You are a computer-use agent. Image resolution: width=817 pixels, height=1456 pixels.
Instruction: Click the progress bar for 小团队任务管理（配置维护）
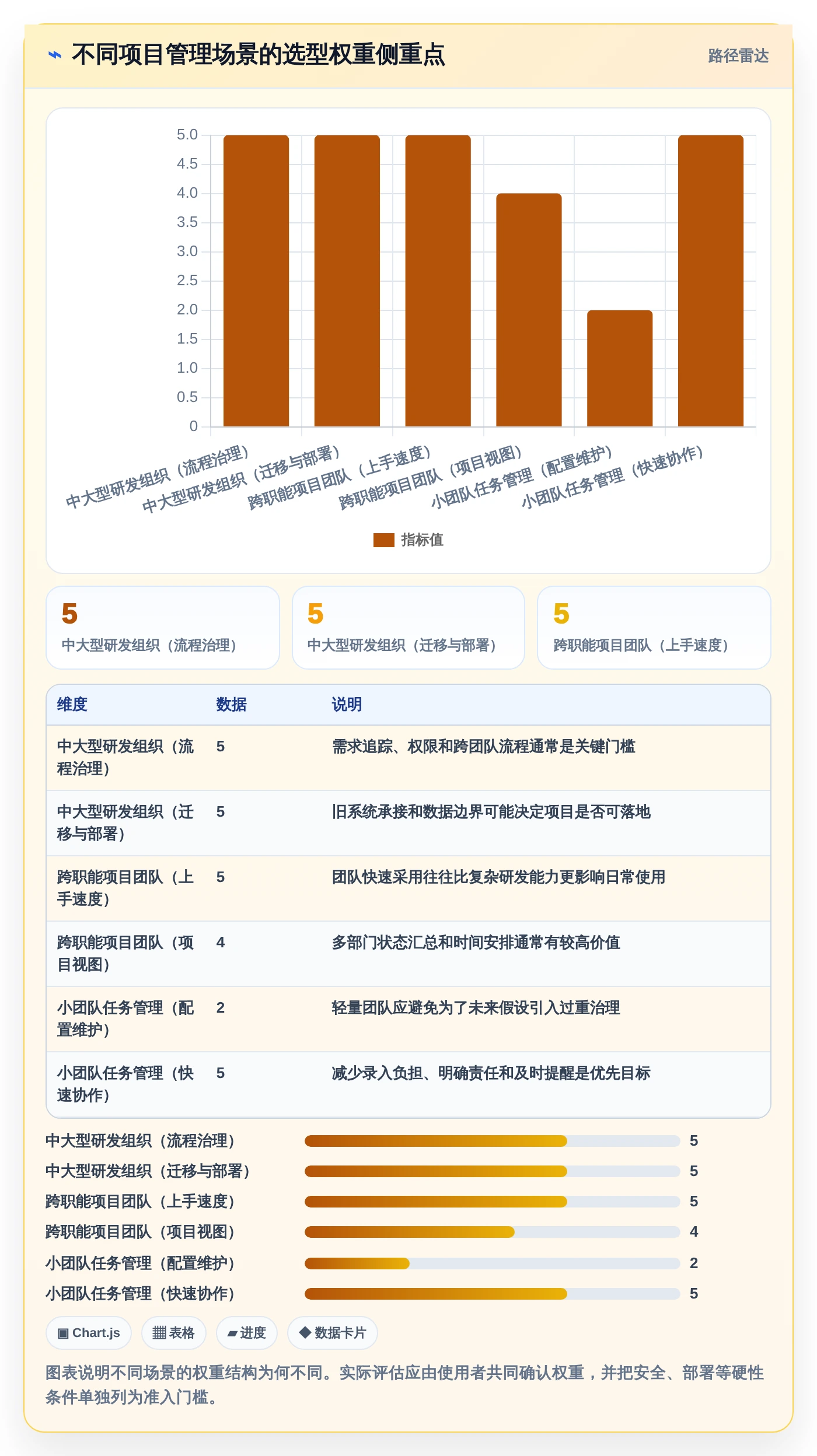(x=493, y=1263)
